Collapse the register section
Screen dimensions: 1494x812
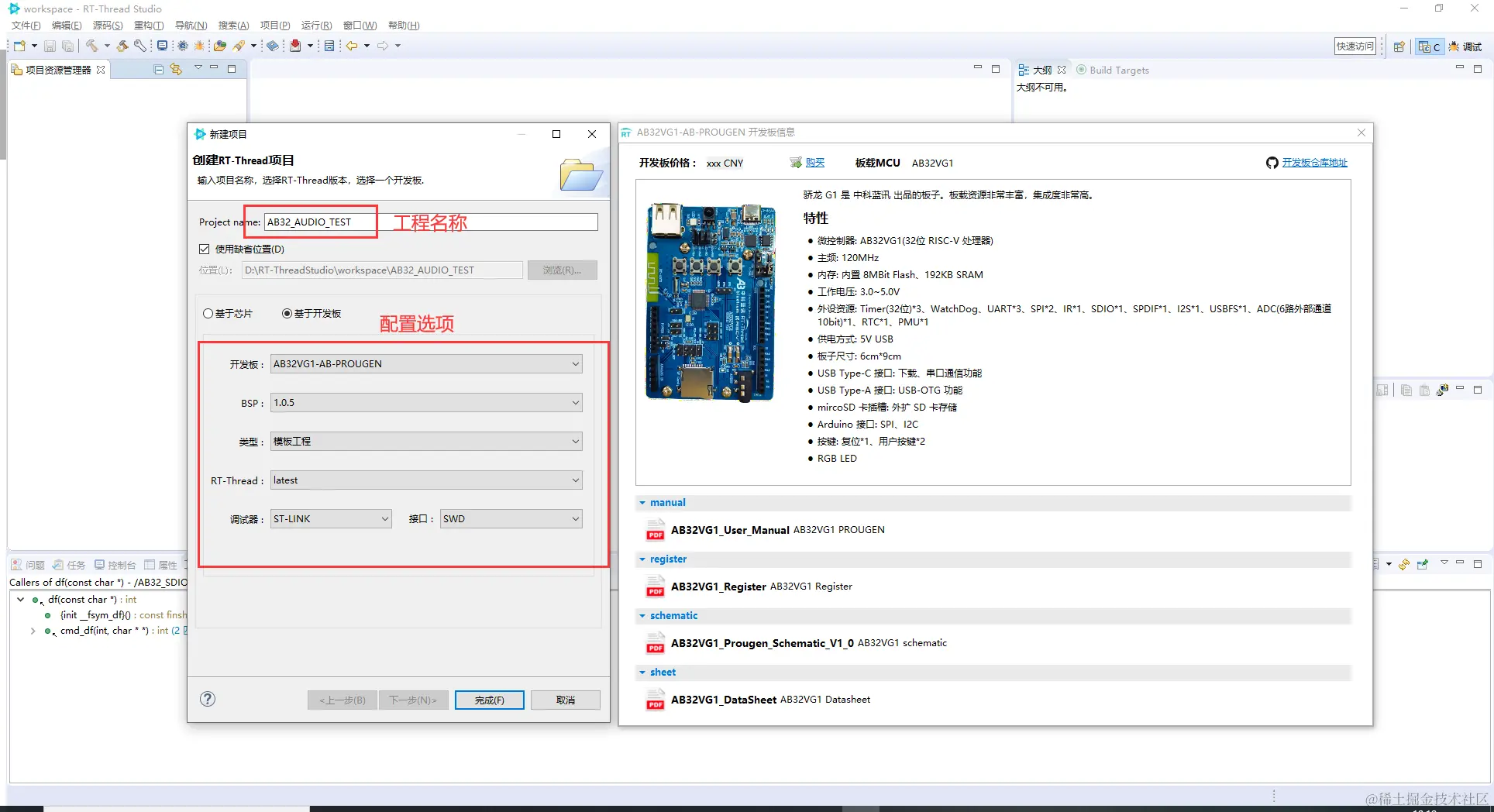[642, 559]
